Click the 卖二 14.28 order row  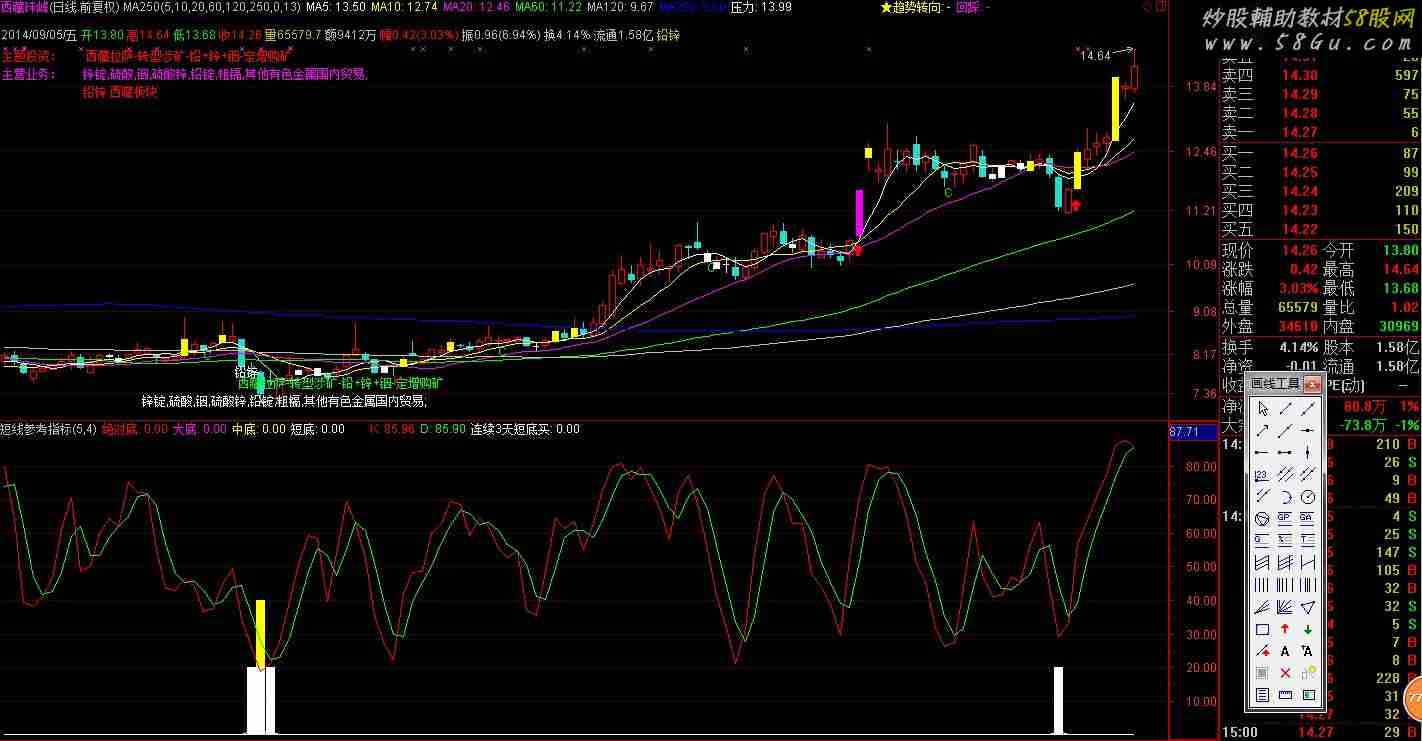1321,113
